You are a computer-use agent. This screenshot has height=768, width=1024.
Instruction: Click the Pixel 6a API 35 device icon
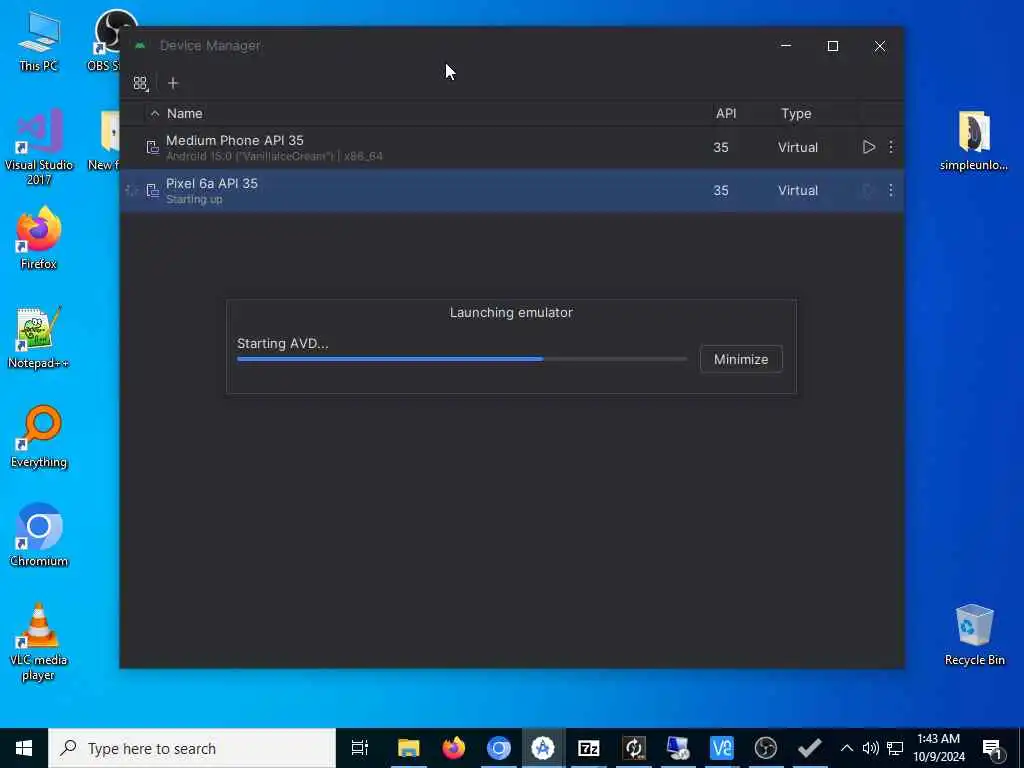pos(152,190)
